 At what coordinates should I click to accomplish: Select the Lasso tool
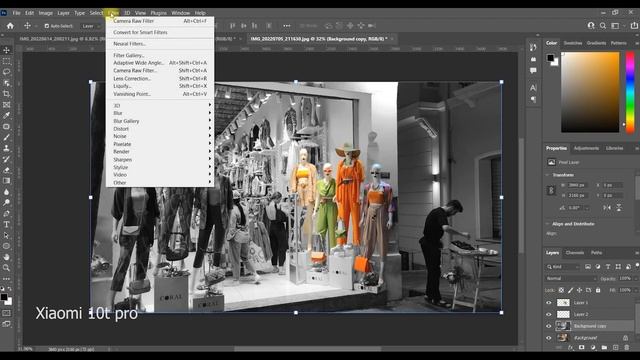coord(7,72)
